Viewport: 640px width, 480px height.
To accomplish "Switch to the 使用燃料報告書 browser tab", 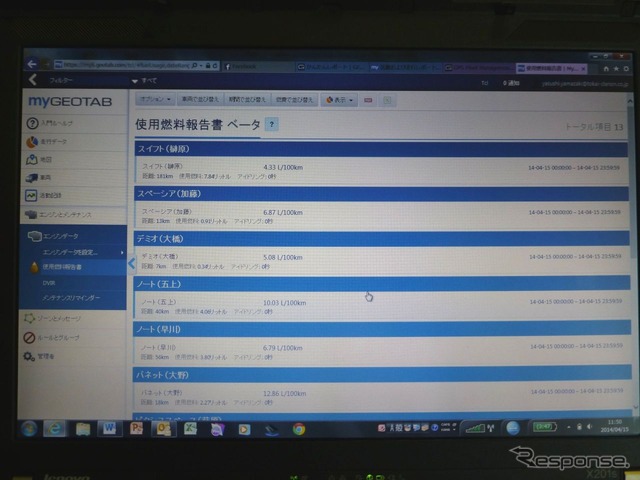I will point(551,69).
